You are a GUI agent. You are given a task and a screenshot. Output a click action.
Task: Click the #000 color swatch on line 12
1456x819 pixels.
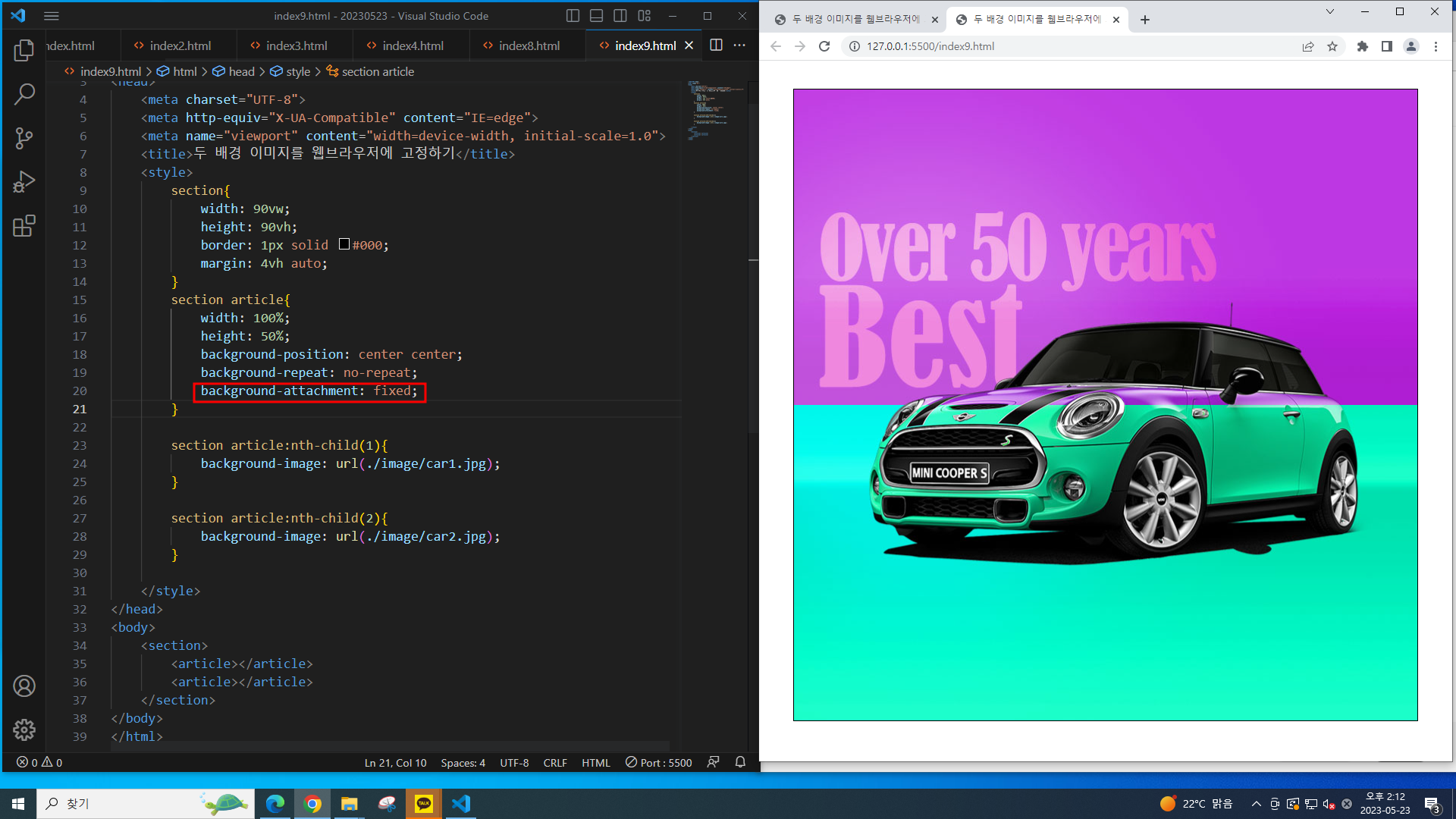coord(344,244)
